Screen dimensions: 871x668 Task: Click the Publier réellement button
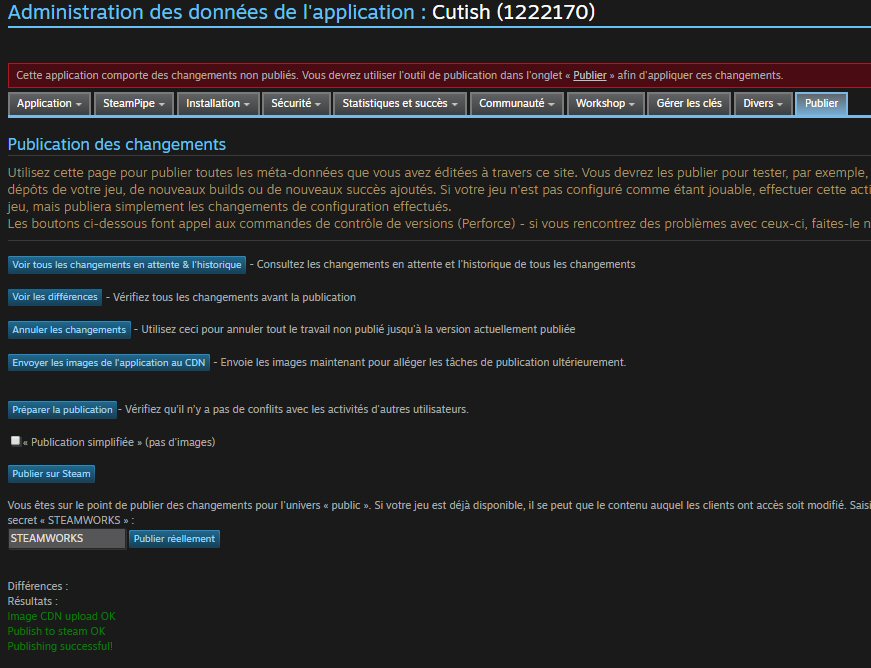(174, 539)
